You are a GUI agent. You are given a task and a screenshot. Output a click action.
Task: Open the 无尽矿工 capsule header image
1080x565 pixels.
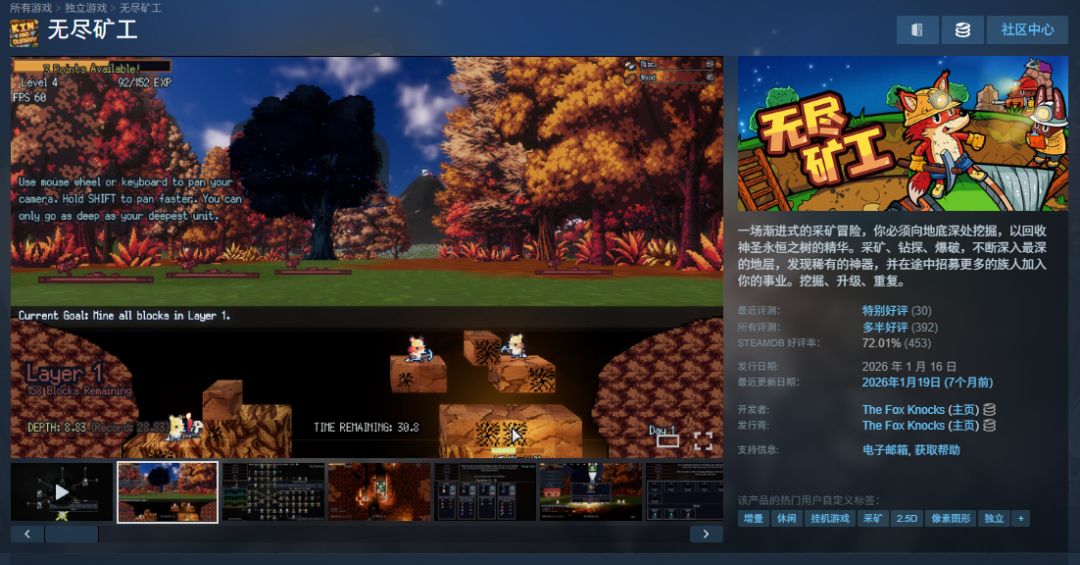pyautogui.click(x=902, y=134)
